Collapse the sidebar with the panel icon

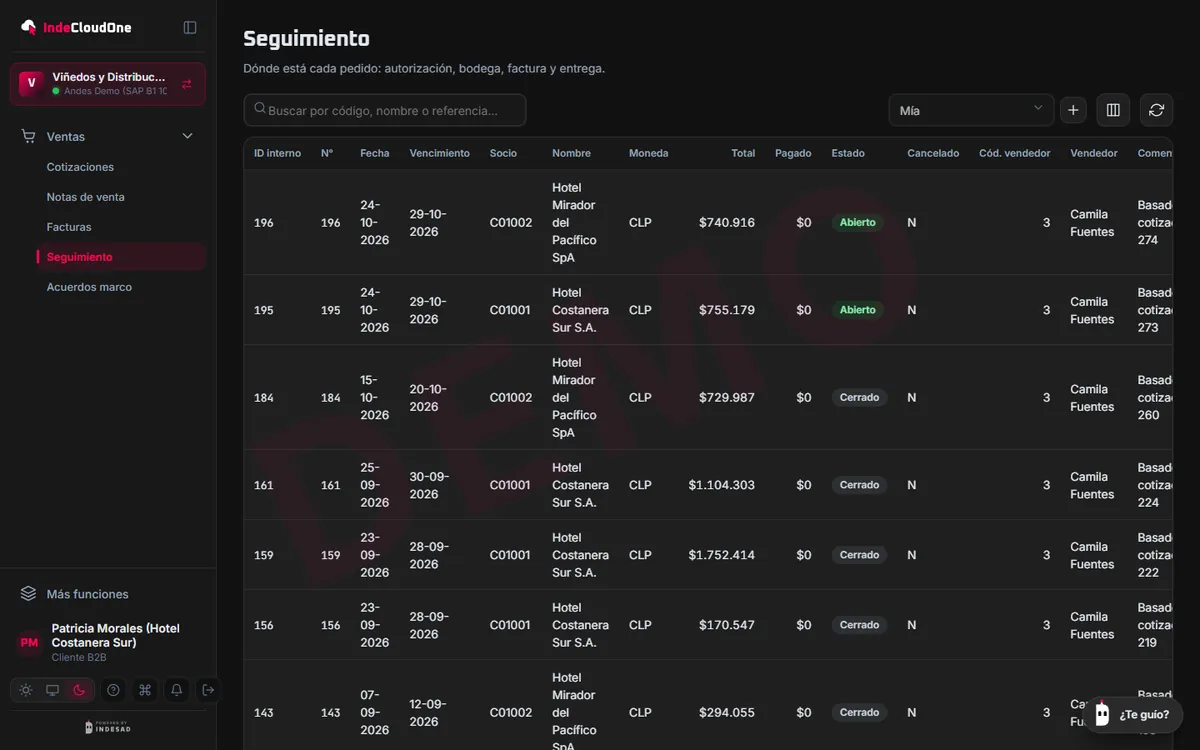pyautogui.click(x=190, y=27)
